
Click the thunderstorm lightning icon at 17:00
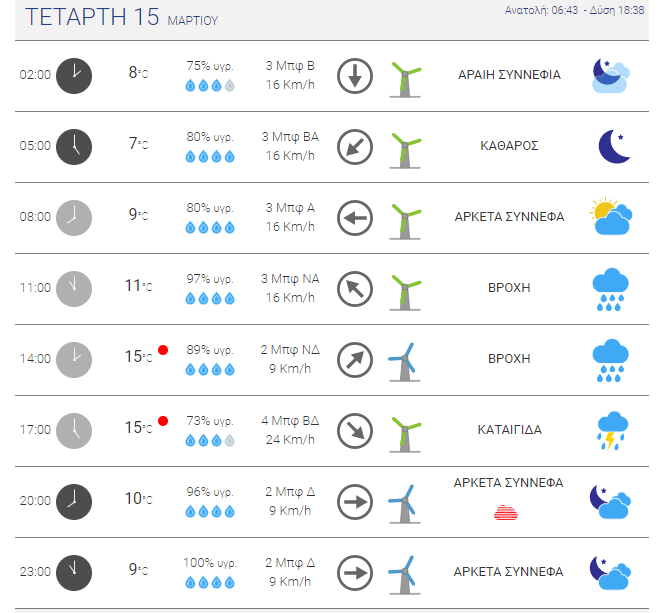612,431
